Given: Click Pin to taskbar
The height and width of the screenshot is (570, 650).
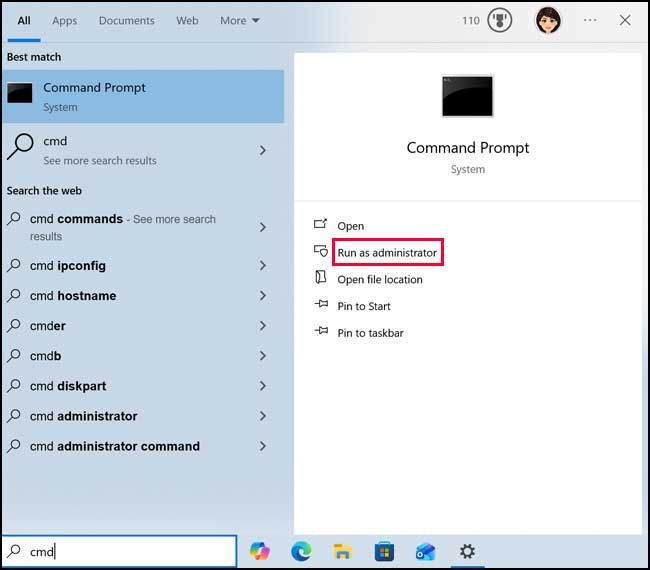Looking at the screenshot, I should (370, 333).
